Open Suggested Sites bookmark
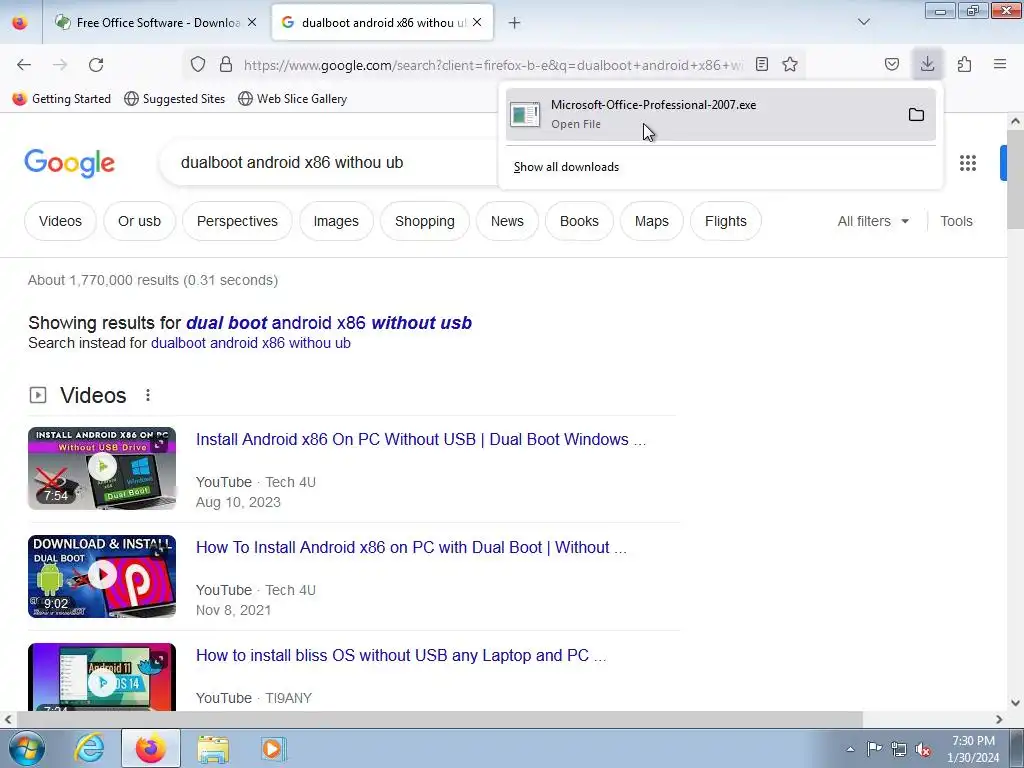 tap(175, 99)
